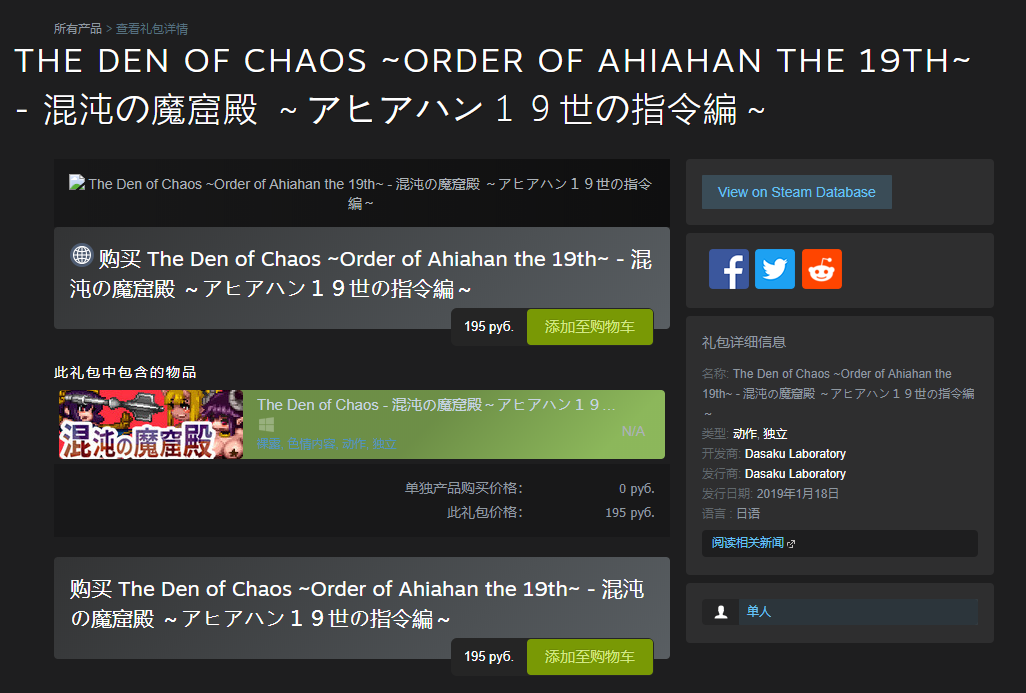This screenshot has width=1026, height=693.
Task: Click the globe icon beside the purchase title
Action: click(x=81, y=255)
